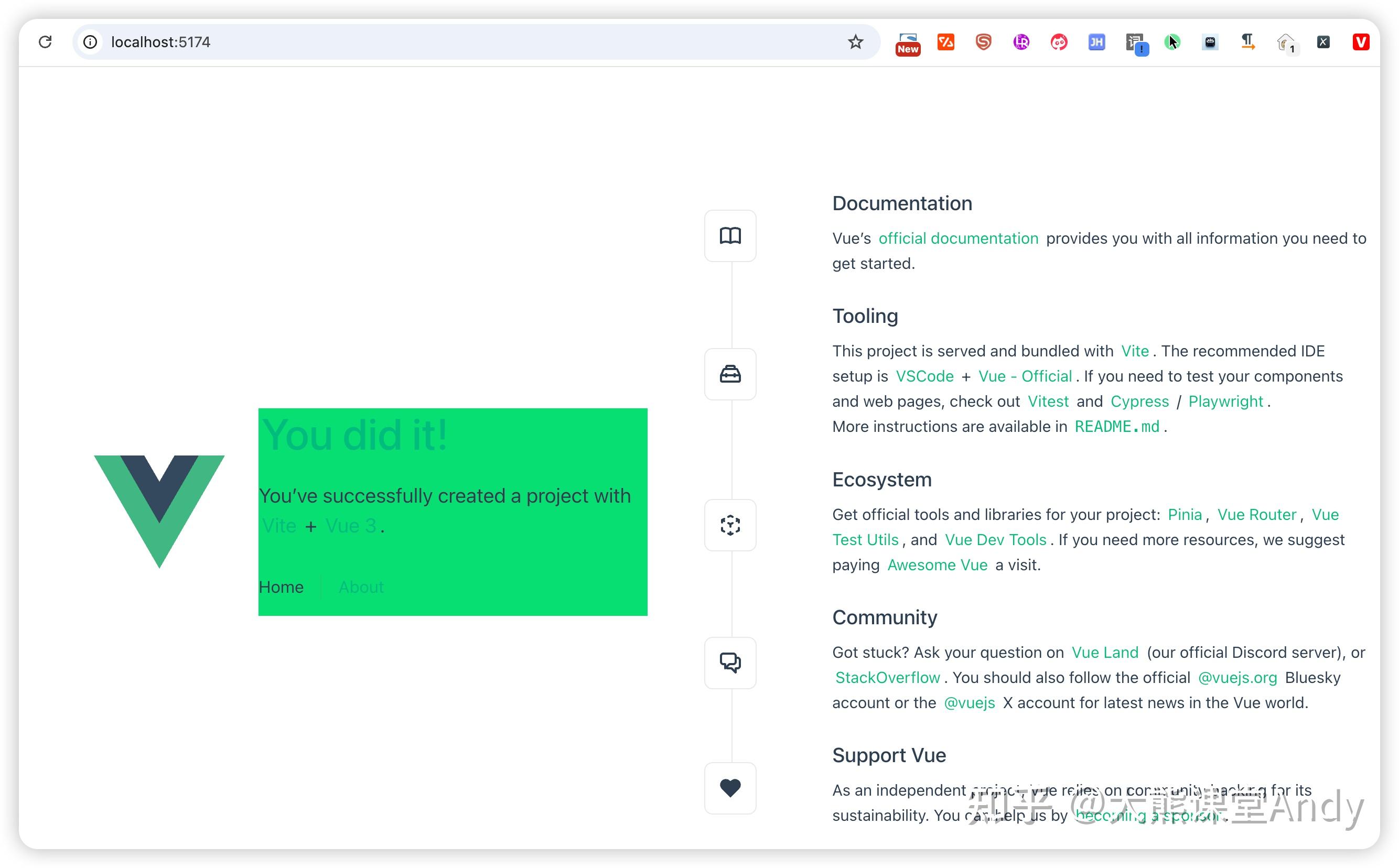The image size is (1399, 868).
Task: Open the Vite link under Tooling
Action: pos(1134,351)
